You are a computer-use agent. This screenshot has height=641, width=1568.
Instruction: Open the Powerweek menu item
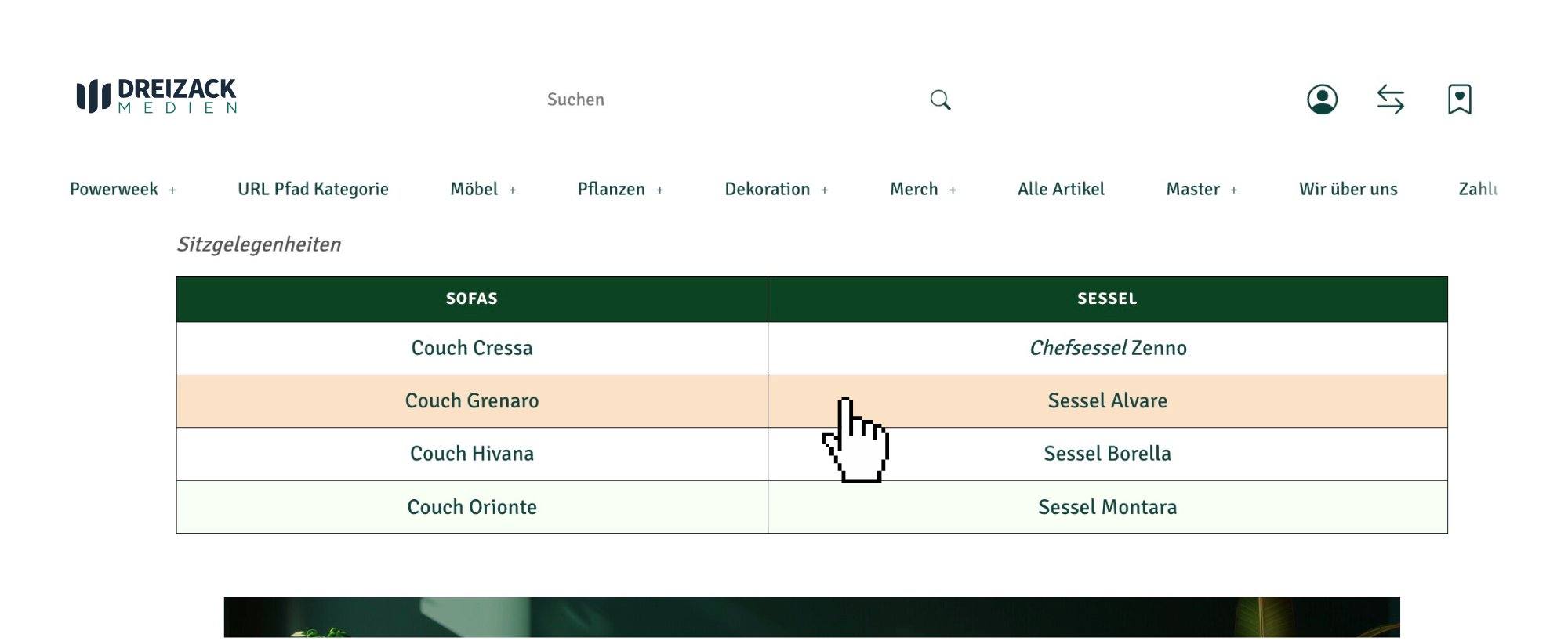(x=114, y=189)
